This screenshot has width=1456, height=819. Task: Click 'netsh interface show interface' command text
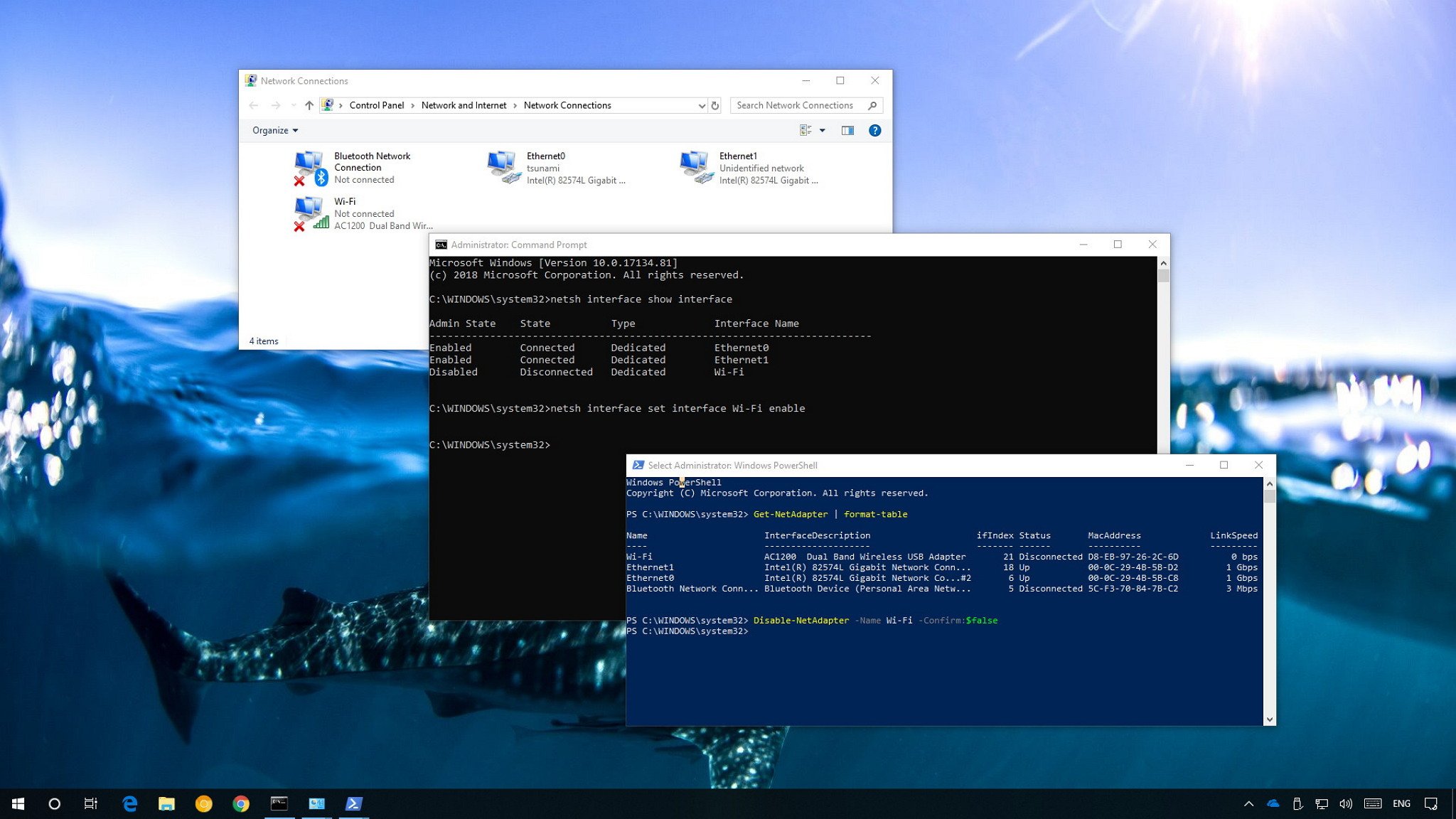(x=641, y=299)
